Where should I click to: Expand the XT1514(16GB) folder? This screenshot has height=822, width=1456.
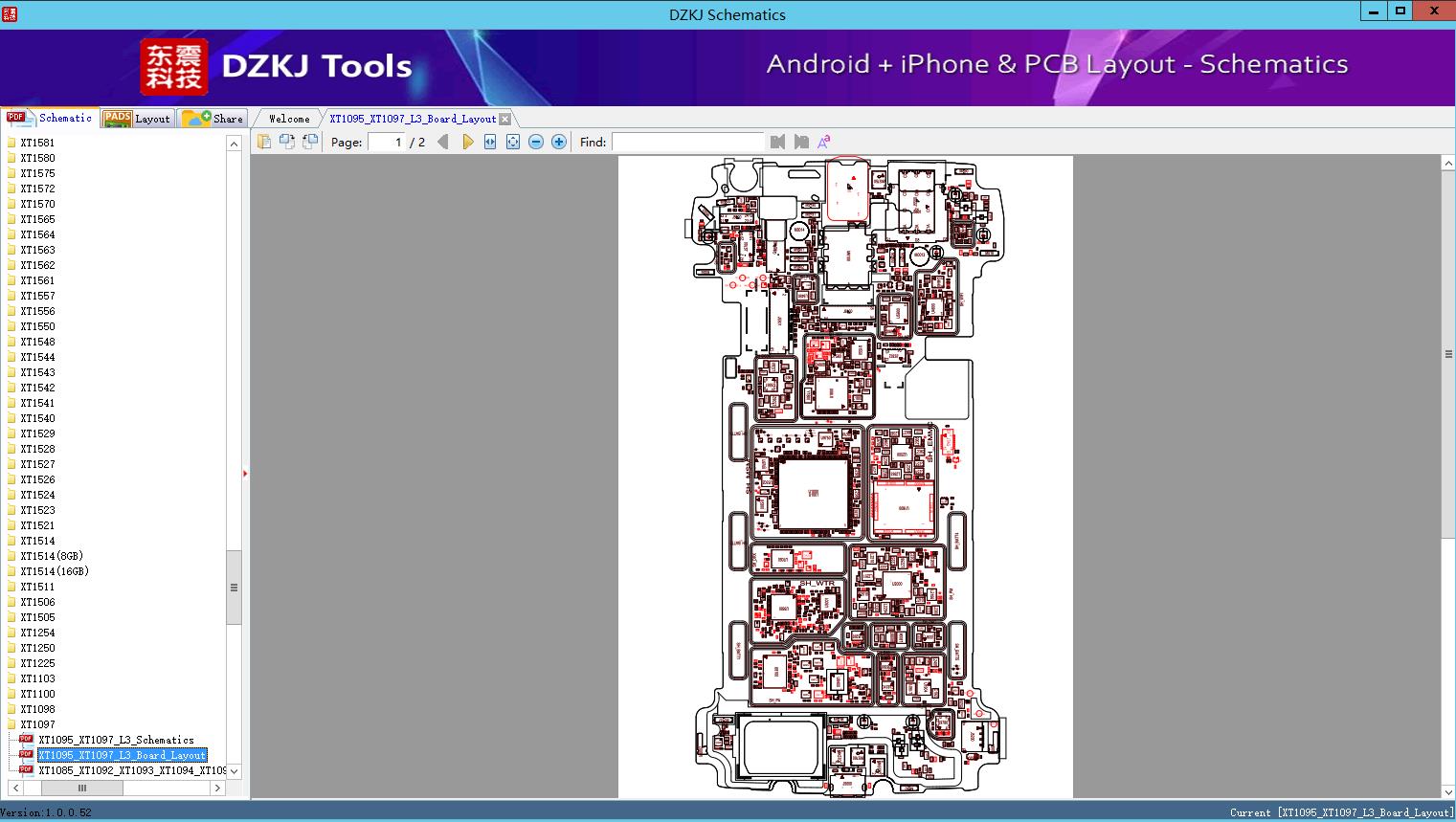[54, 571]
